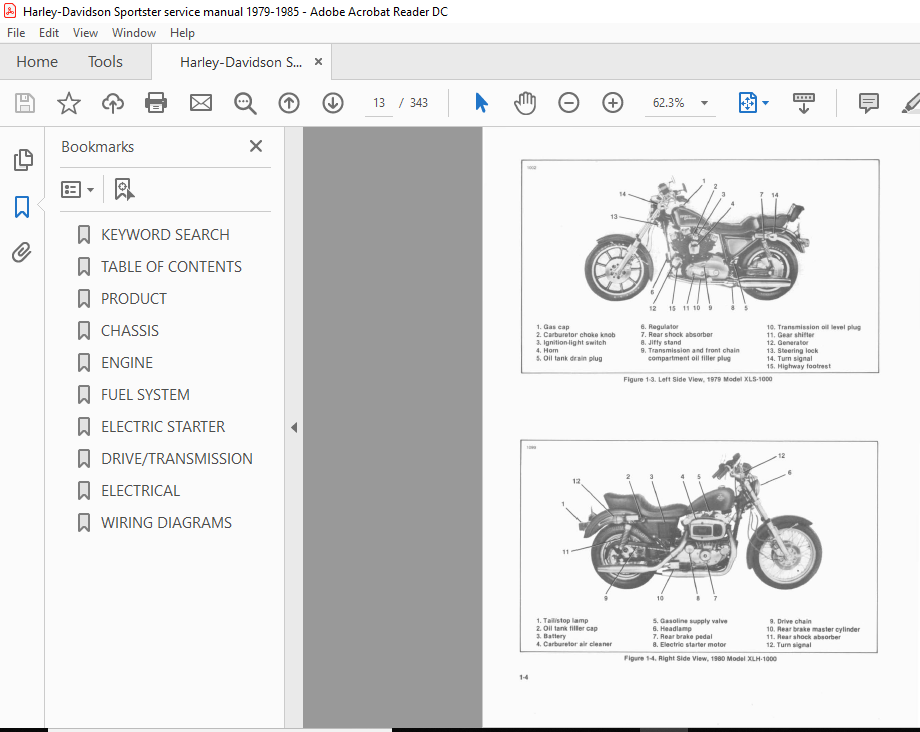Zoom in with plus button
920x732 pixels.
coord(613,103)
